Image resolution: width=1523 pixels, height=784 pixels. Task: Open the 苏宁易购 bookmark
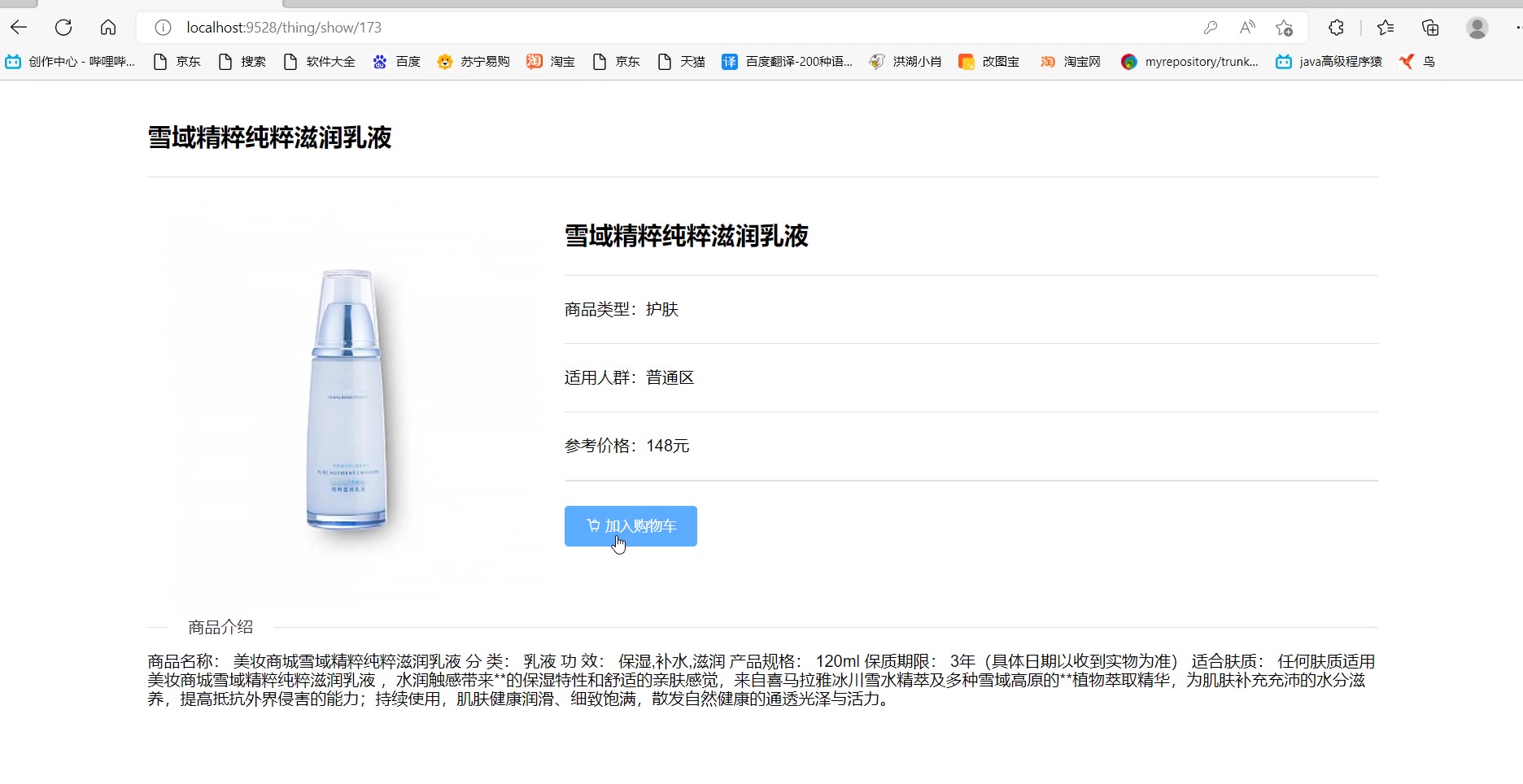pos(473,62)
